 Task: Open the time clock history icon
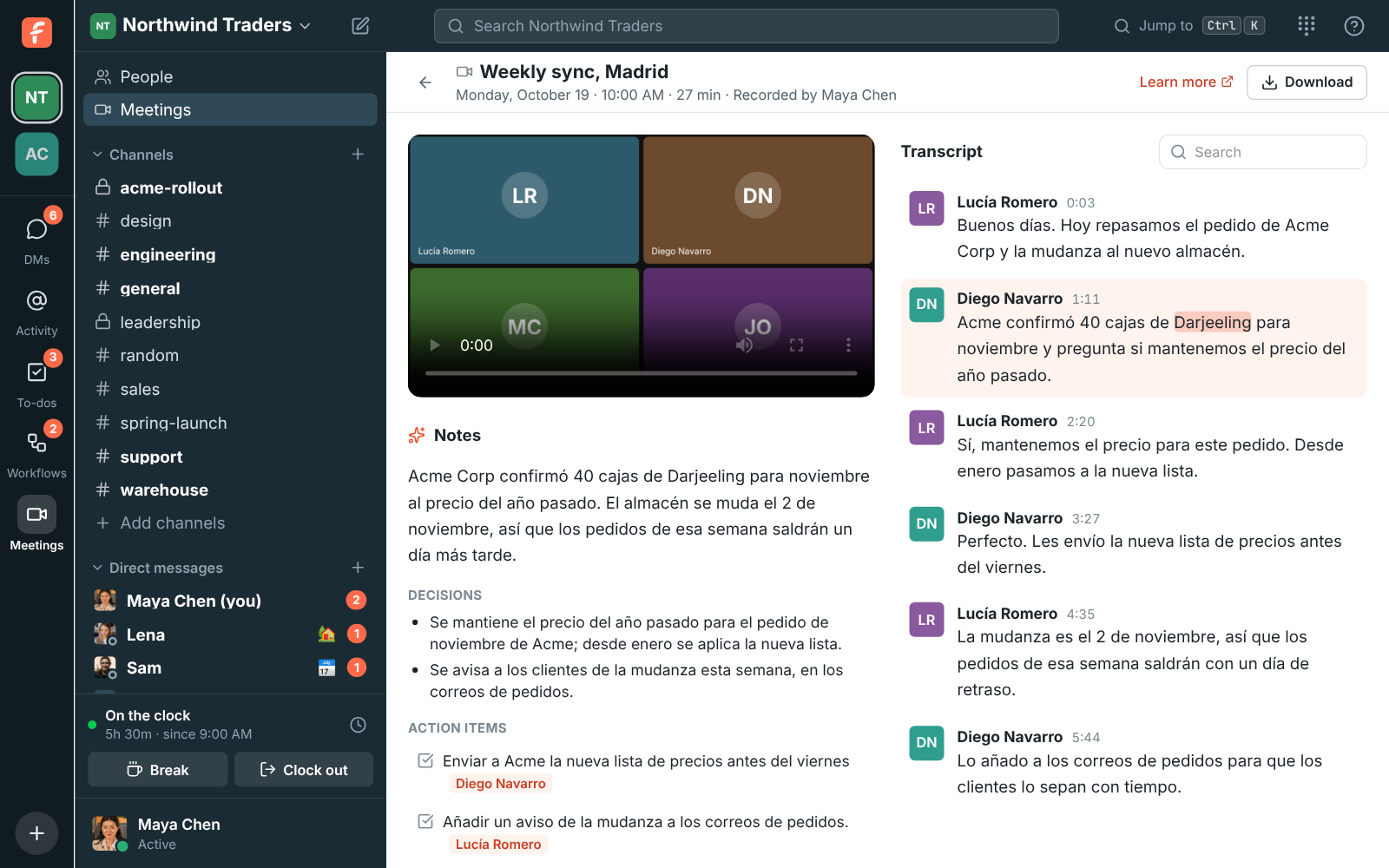[358, 725]
